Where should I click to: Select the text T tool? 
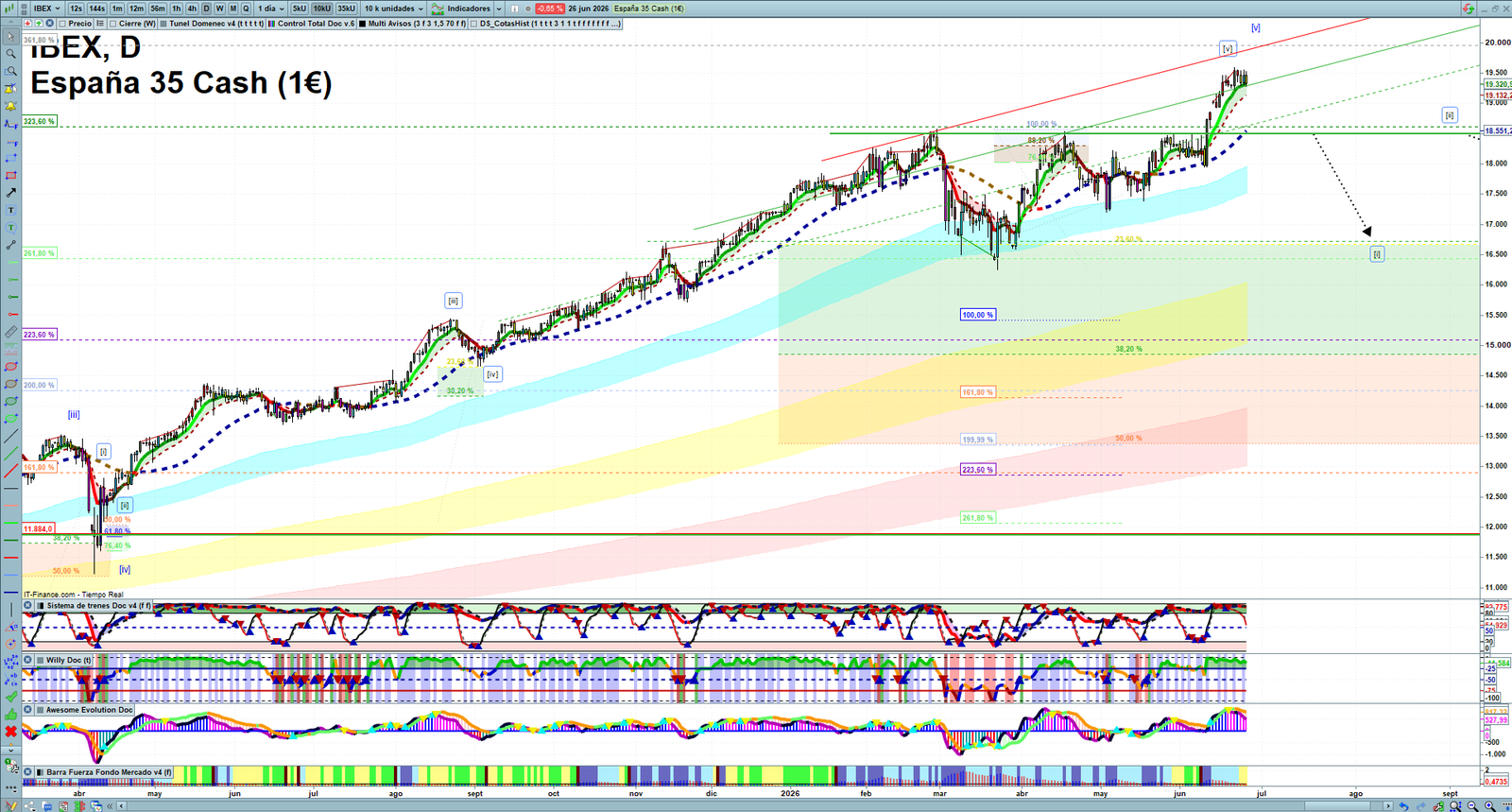(11, 210)
